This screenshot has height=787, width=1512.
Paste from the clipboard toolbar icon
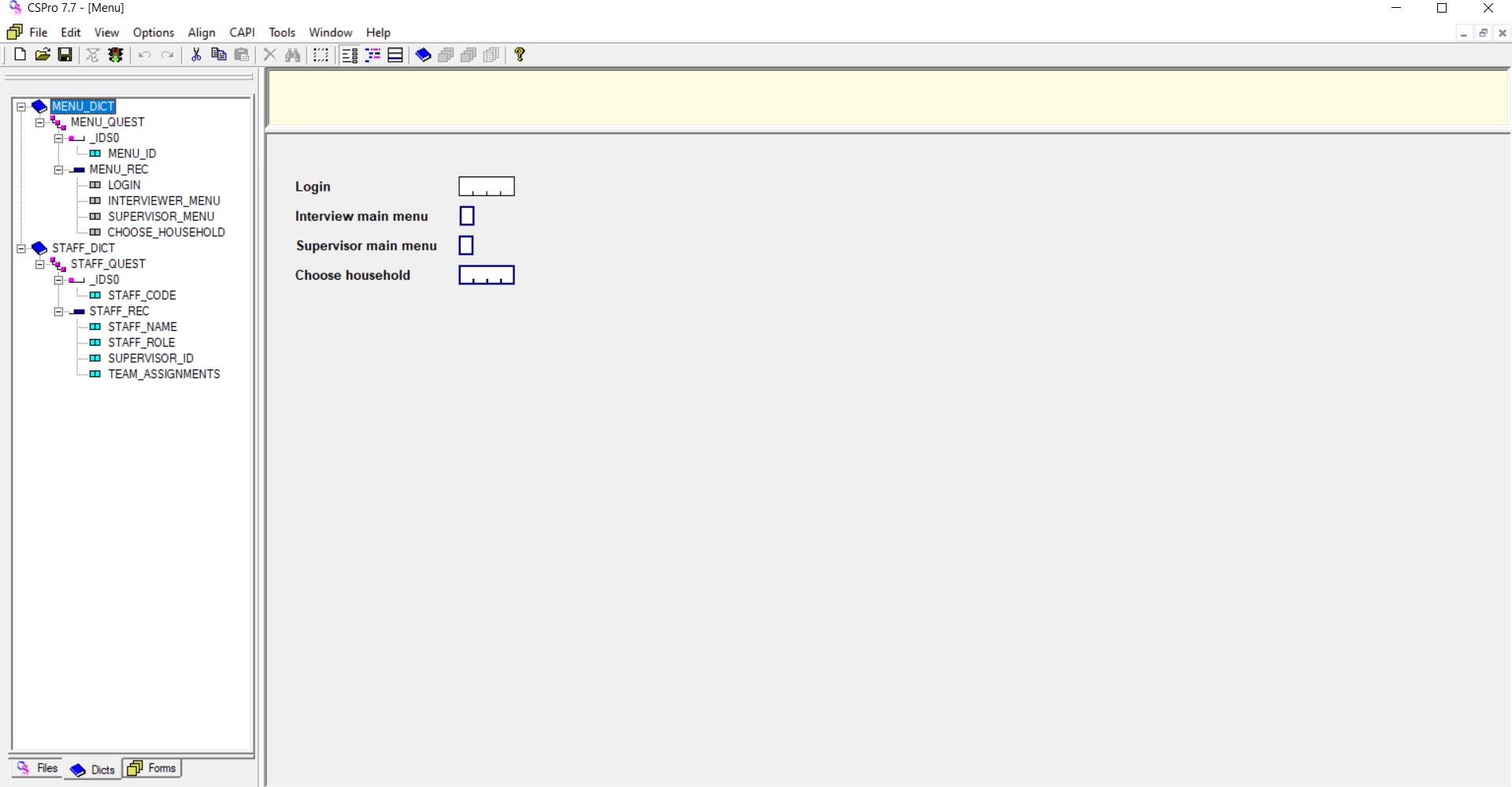(242, 54)
